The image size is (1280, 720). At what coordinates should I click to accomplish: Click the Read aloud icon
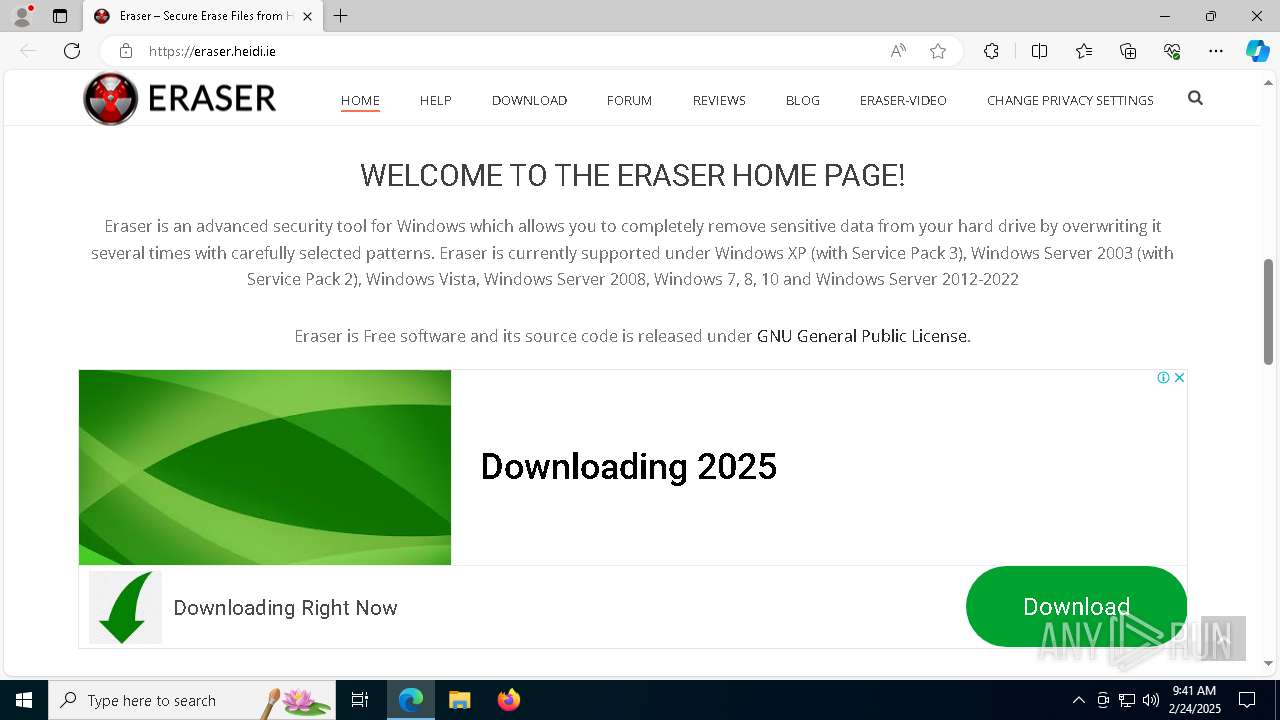[x=898, y=51]
